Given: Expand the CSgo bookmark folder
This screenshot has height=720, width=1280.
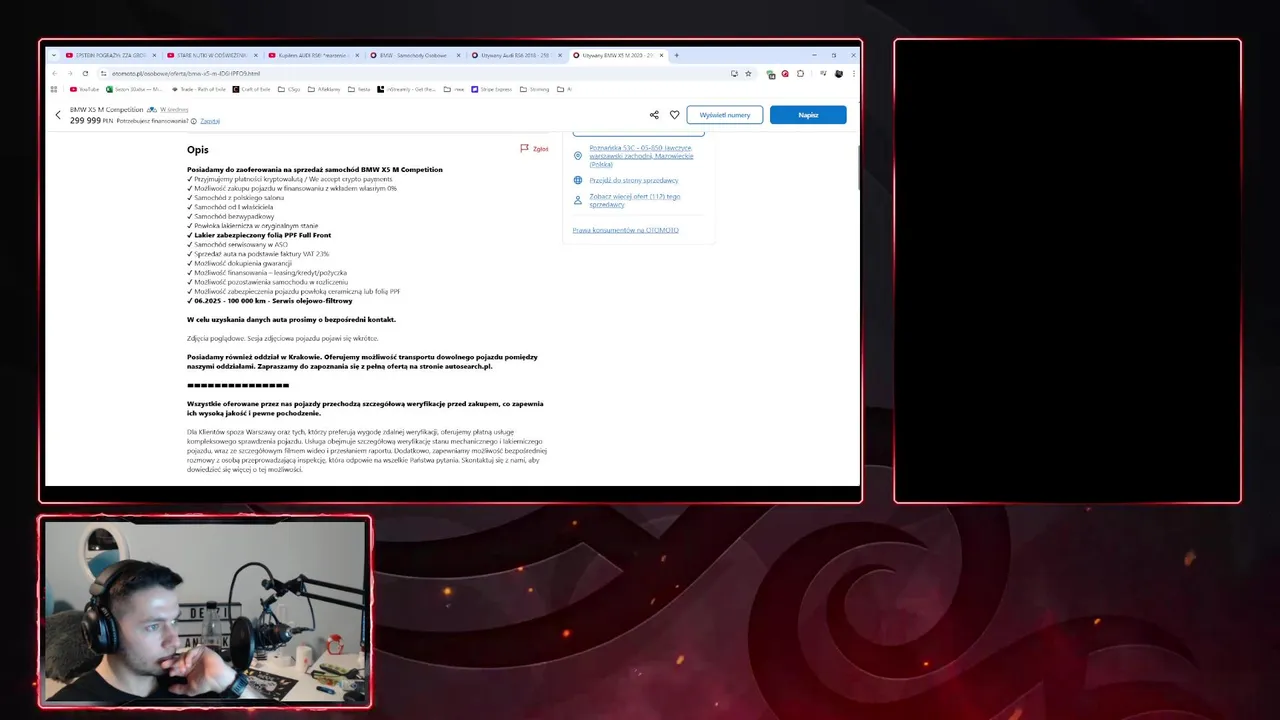Looking at the screenshot, I should tap(289, 89).
